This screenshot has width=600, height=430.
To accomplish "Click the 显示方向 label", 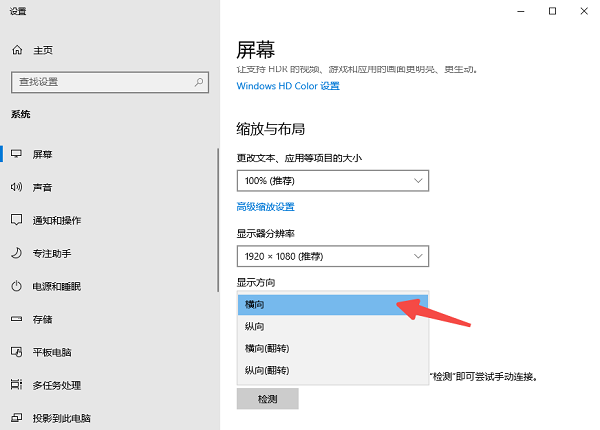I will 256,282.
